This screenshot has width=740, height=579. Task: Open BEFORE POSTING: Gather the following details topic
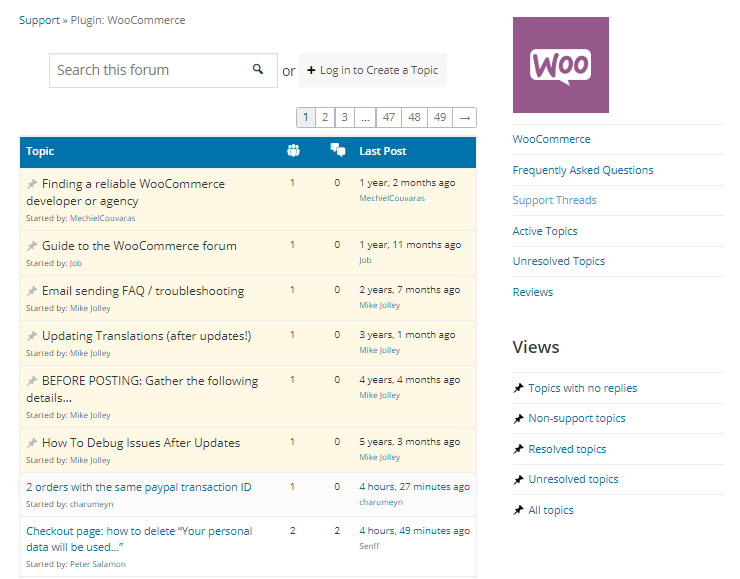tap(142, 389)
